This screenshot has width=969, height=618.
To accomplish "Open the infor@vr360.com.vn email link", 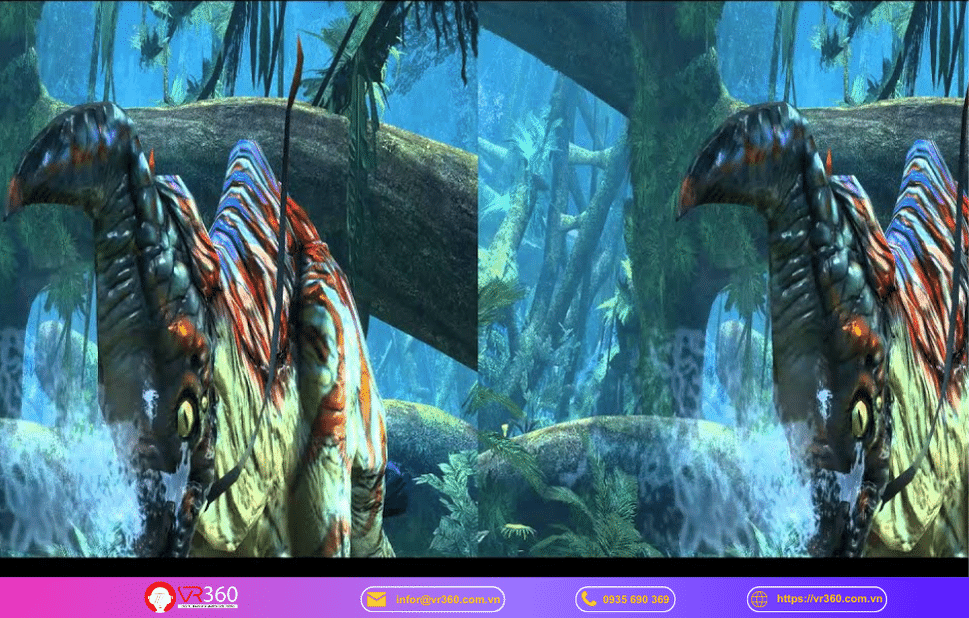I will tap(447, 599).
